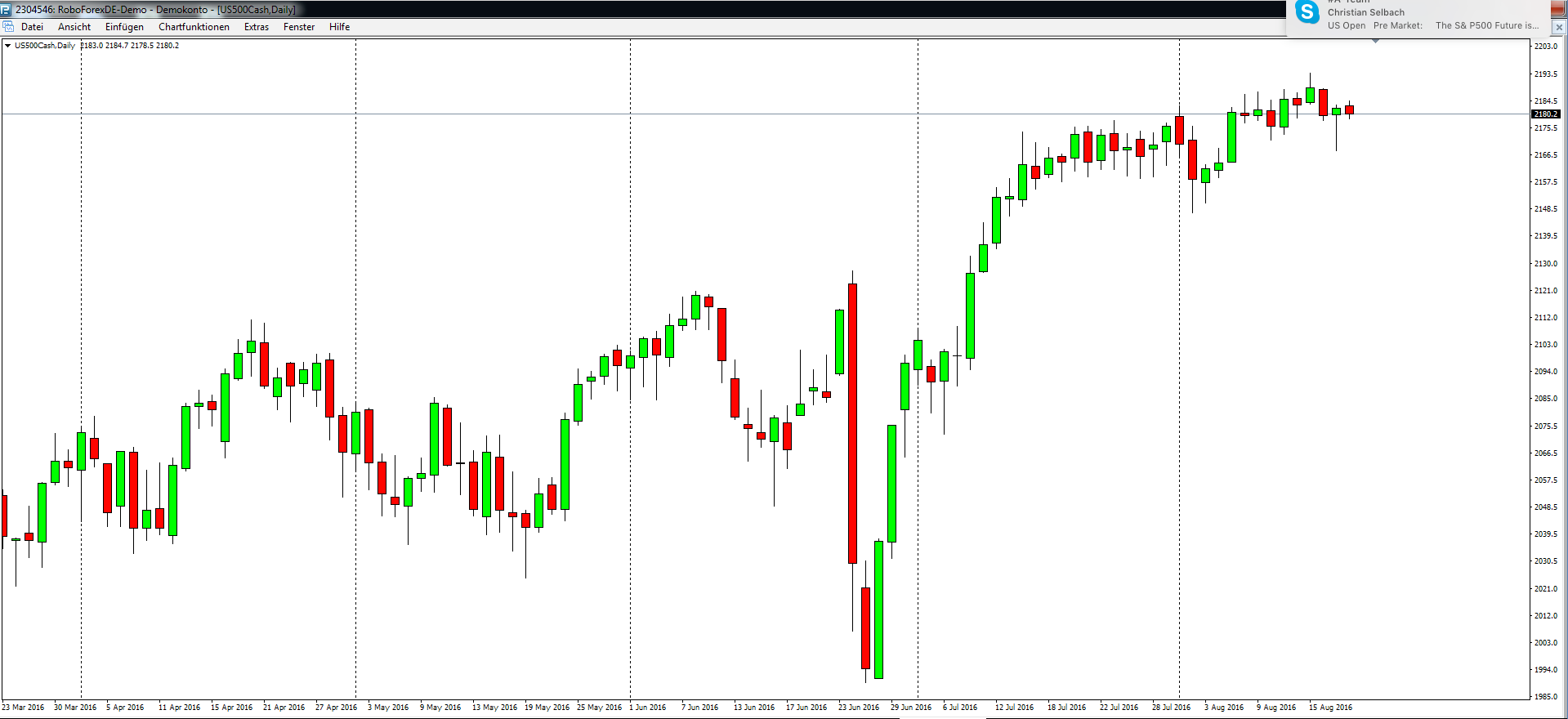Screen dimensions: 1568x719
Task: Click the 5 Apr 2016 date label
Action: 125,708
